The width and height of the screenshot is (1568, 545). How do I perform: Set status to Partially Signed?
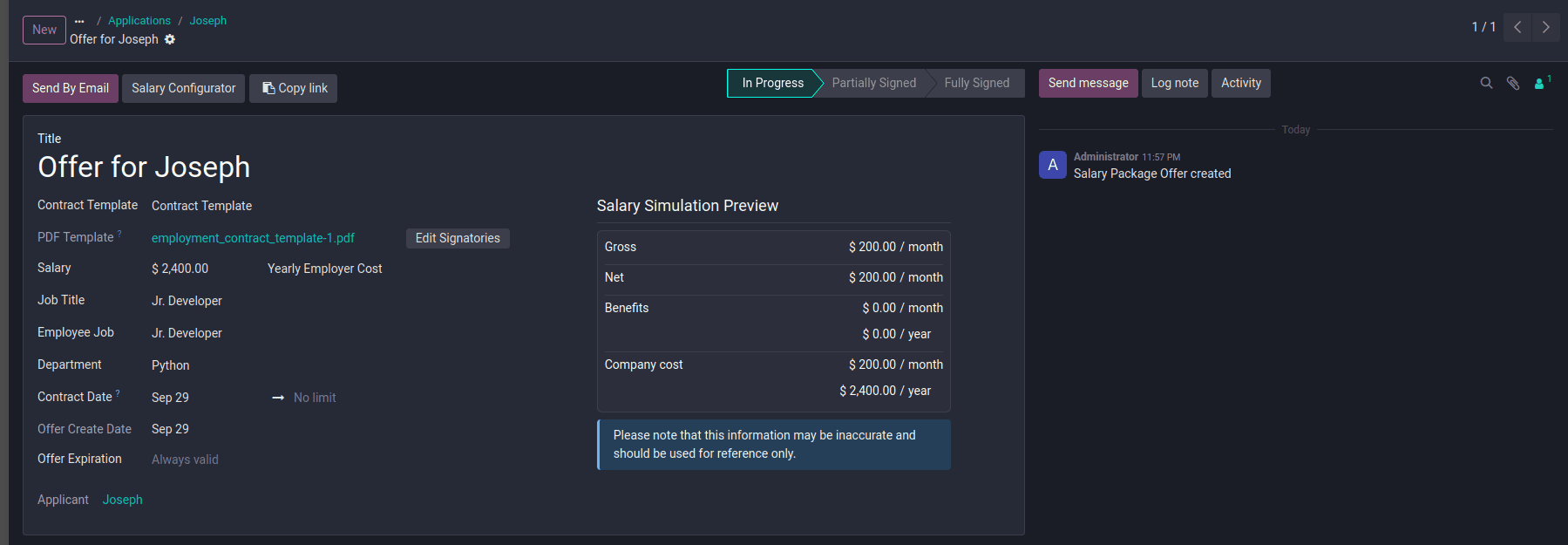[x=873, y=83]
